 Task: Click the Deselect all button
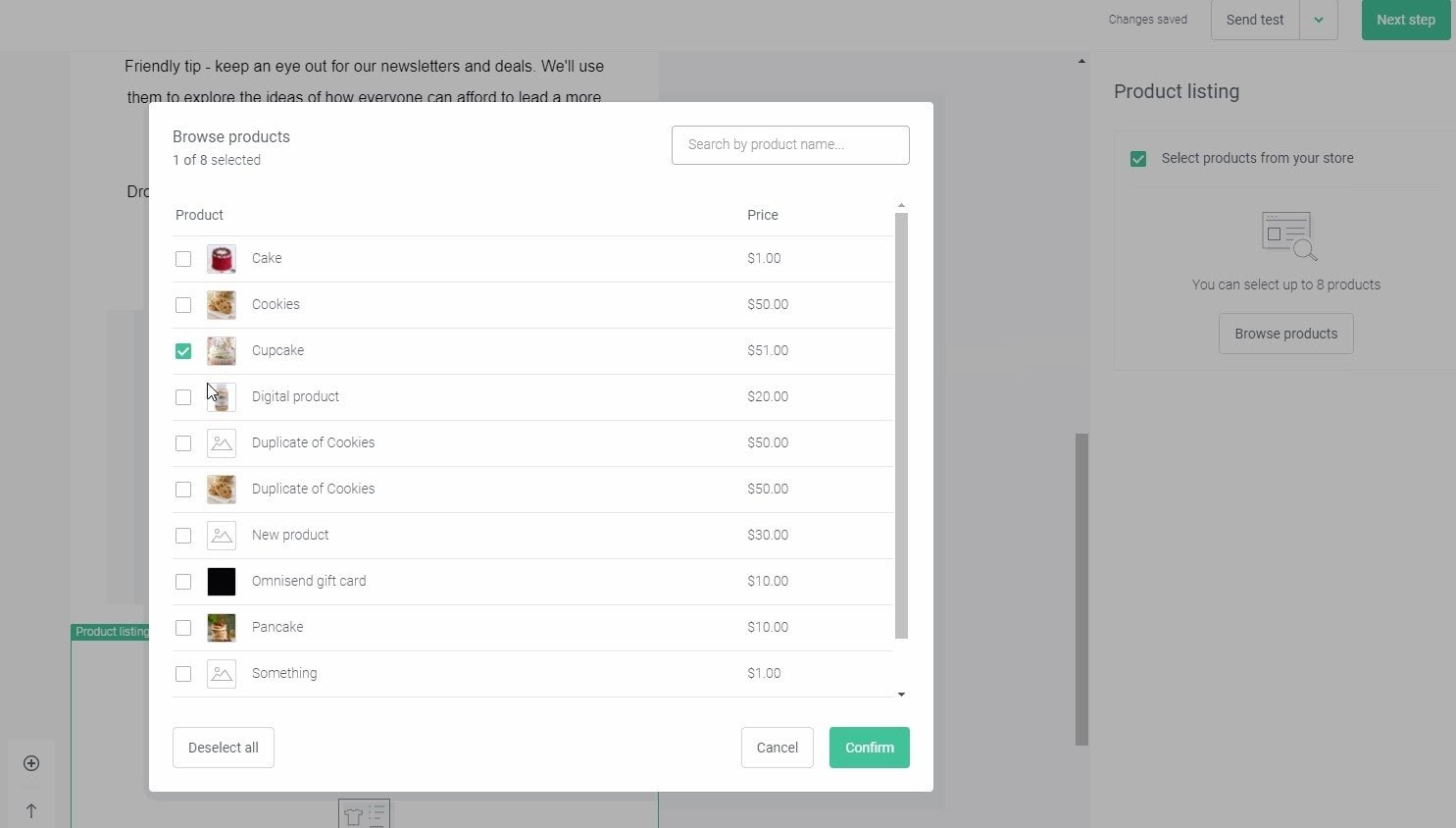(224, 748)
